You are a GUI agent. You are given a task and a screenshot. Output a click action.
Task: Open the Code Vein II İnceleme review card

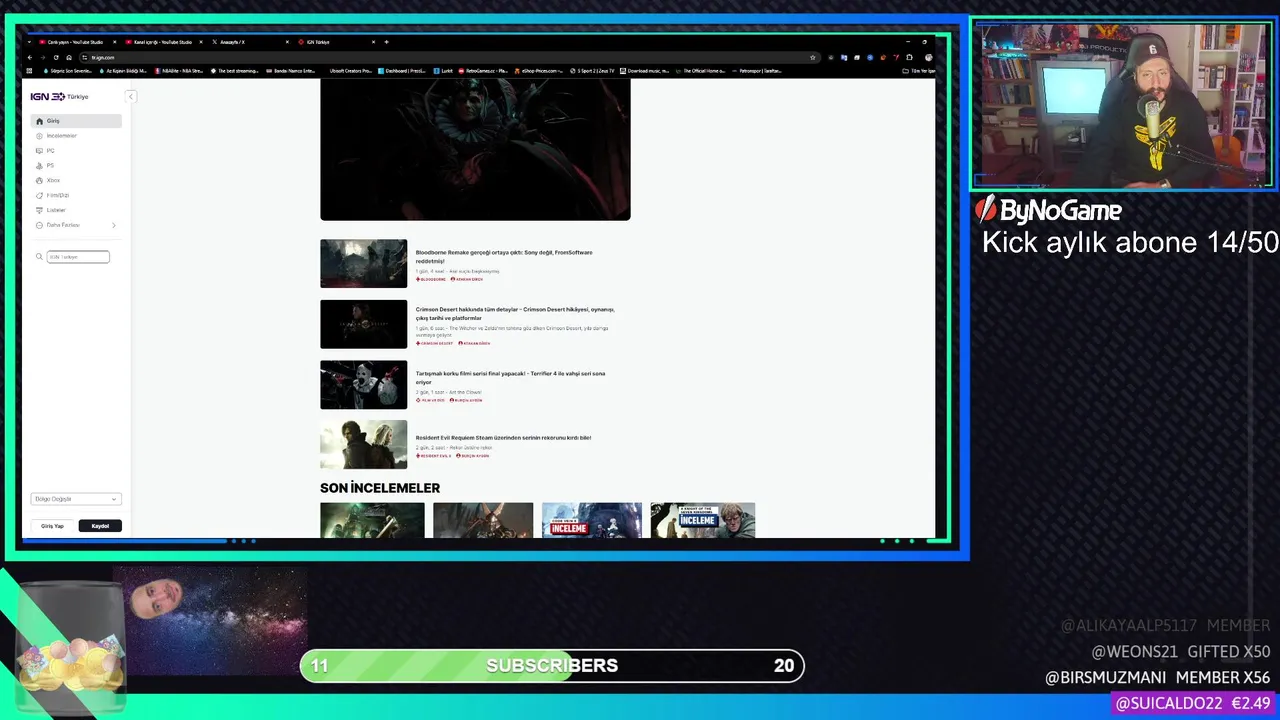click(x=592, y=520)
